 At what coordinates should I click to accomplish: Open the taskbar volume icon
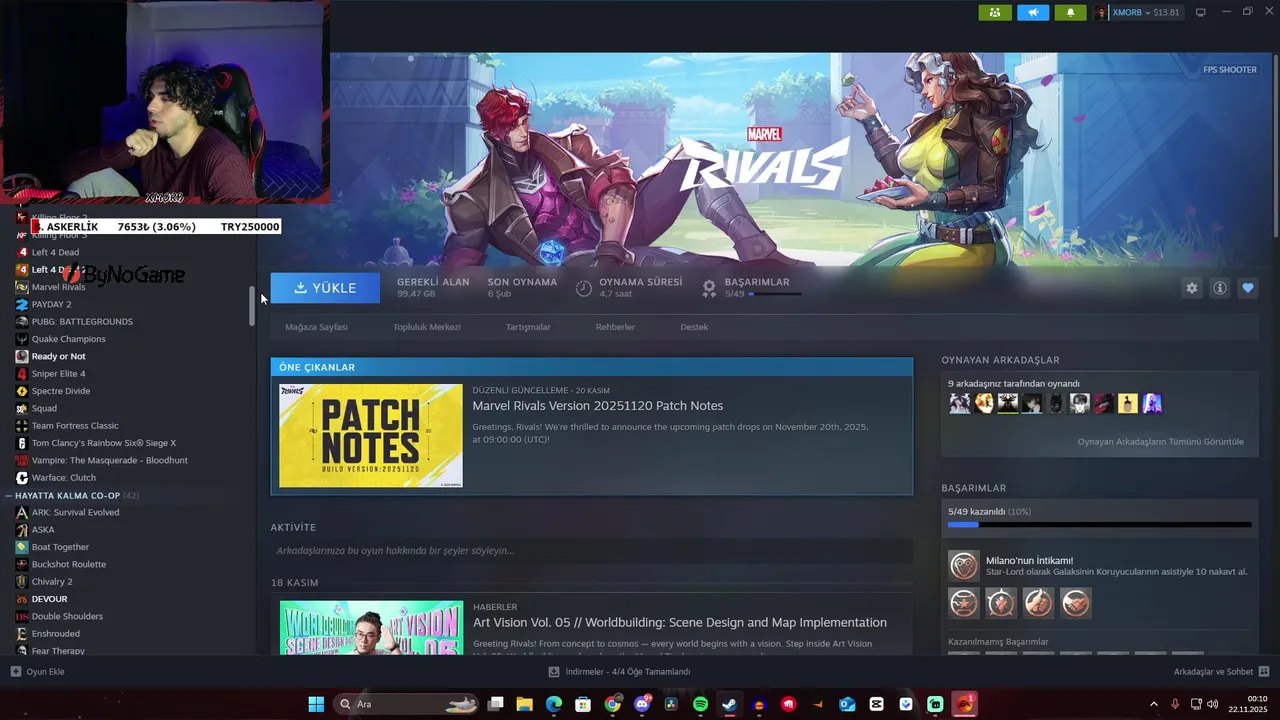click(1213, 704)
